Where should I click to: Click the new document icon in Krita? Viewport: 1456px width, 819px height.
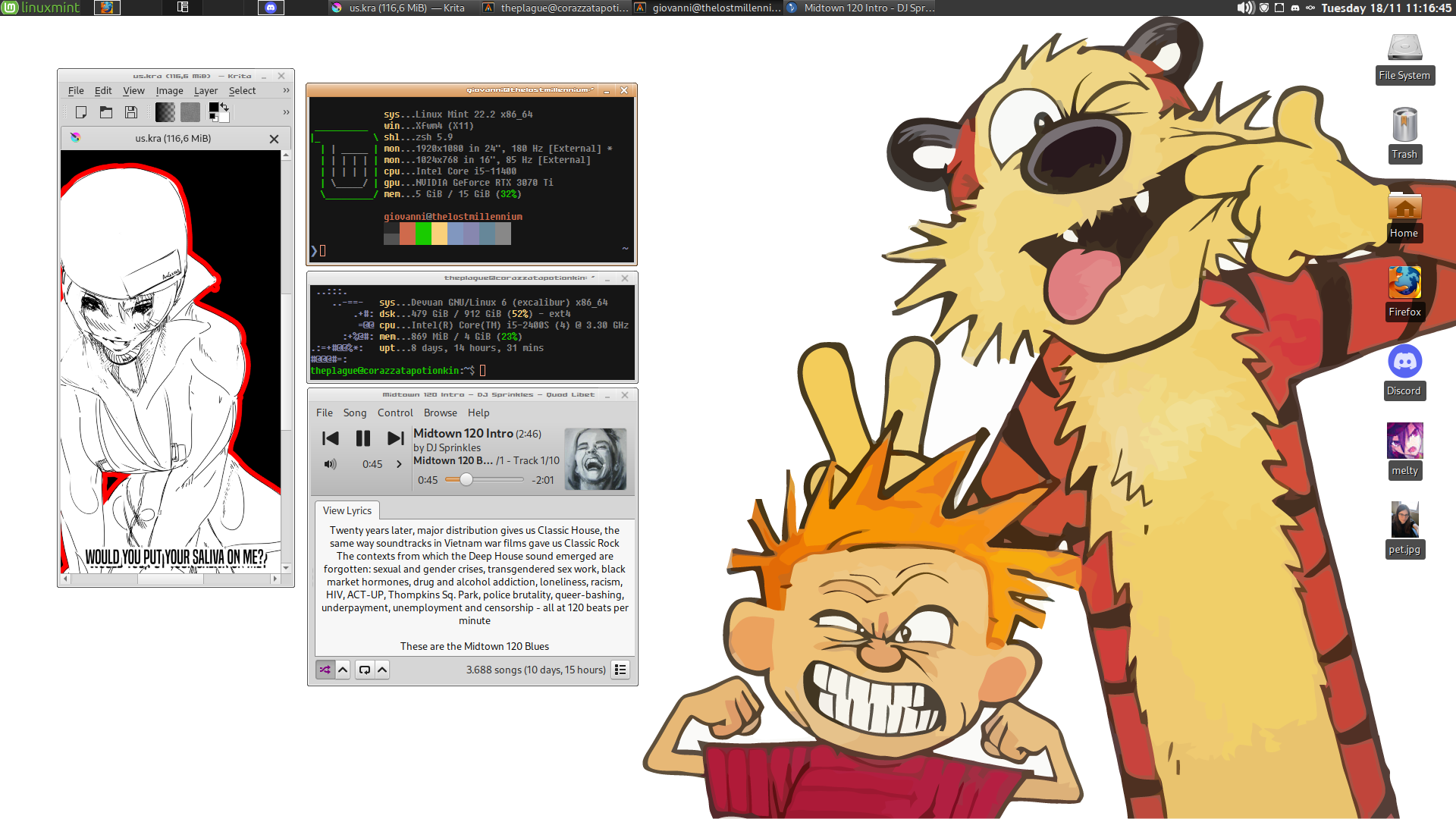(81, 112)
